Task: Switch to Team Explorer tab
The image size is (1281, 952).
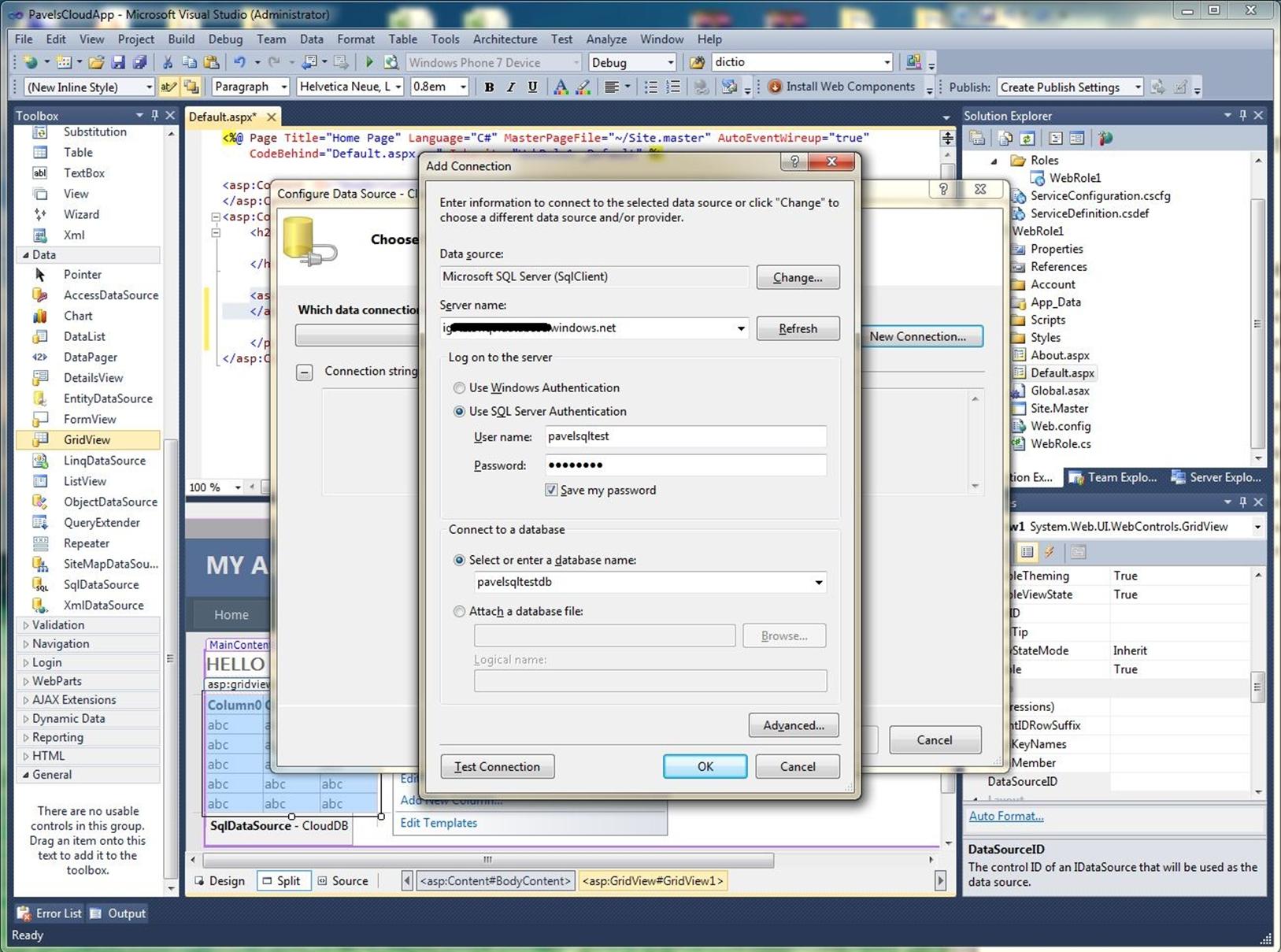Action: [1113, 477]
